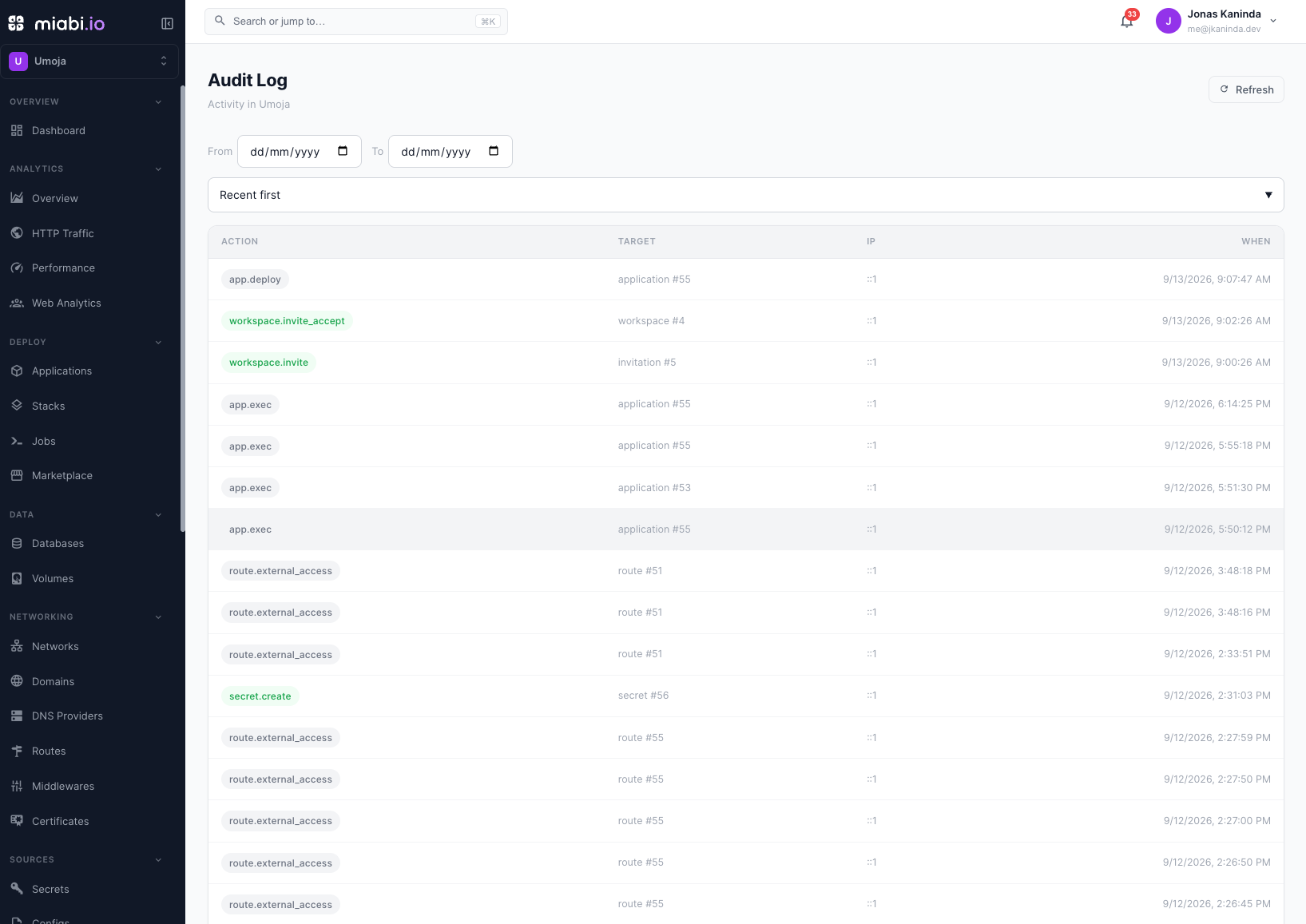Open the Jonas Kaninda account menu
This screenshot has width=1306, height=924.
[1217, 22]
